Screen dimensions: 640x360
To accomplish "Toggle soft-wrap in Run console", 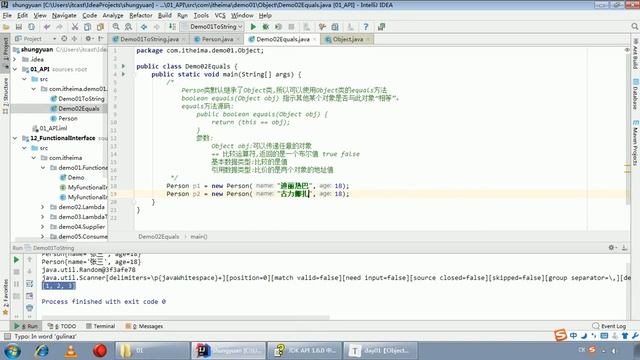I will tap(29, 284).
